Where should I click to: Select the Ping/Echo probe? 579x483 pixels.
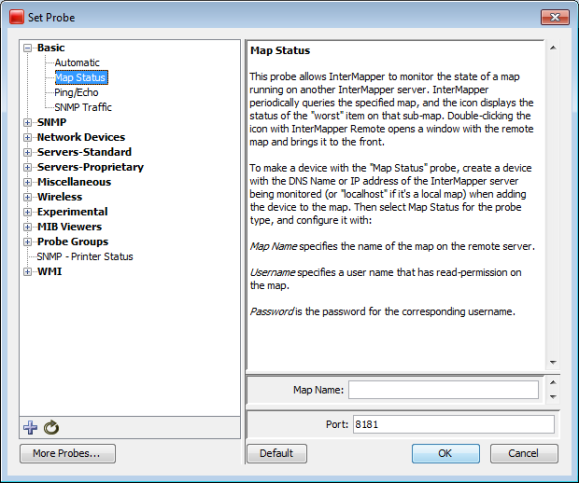click(76, 92)
